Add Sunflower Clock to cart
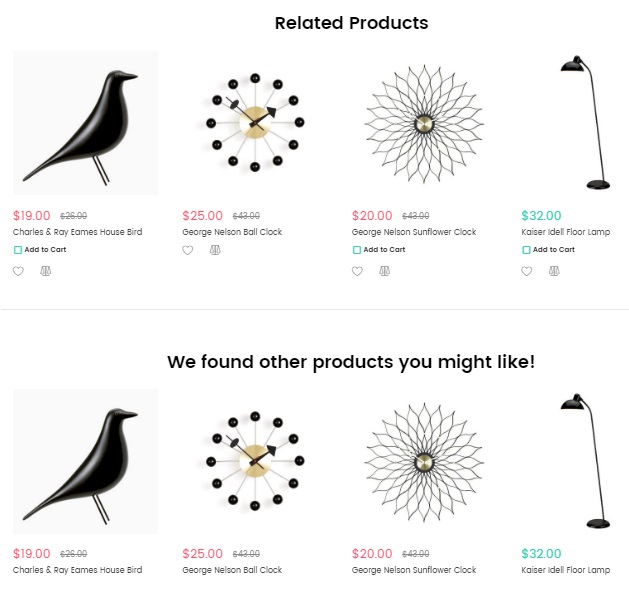Viewport: 629px width, 595px height. click(379, 250)
